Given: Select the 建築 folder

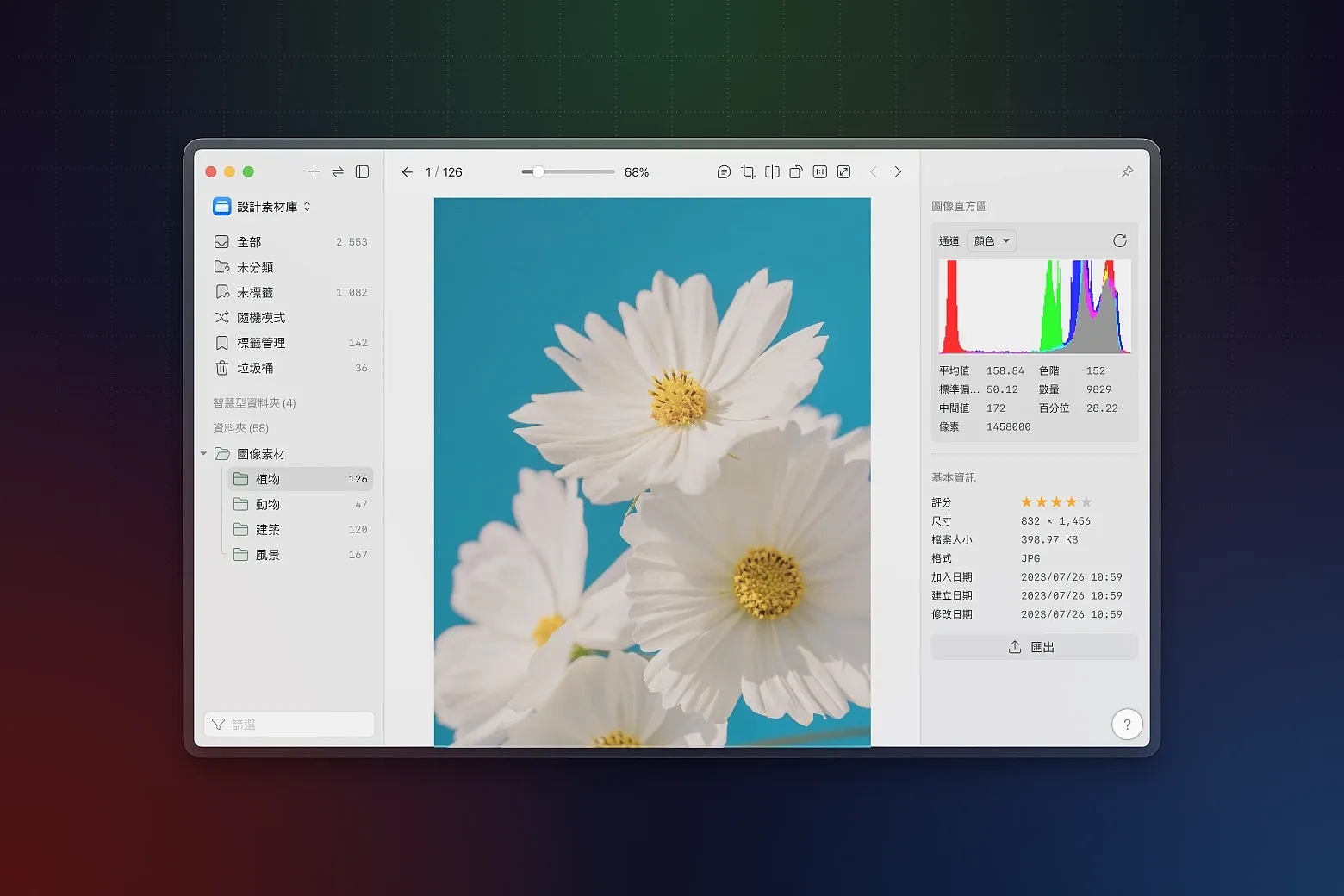Looking at the screenshot, I should click(300, 530).
